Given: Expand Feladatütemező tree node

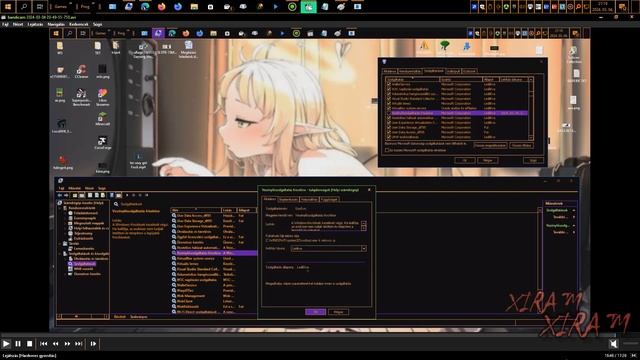Looking at the screenshot, I should coord(66,213).
